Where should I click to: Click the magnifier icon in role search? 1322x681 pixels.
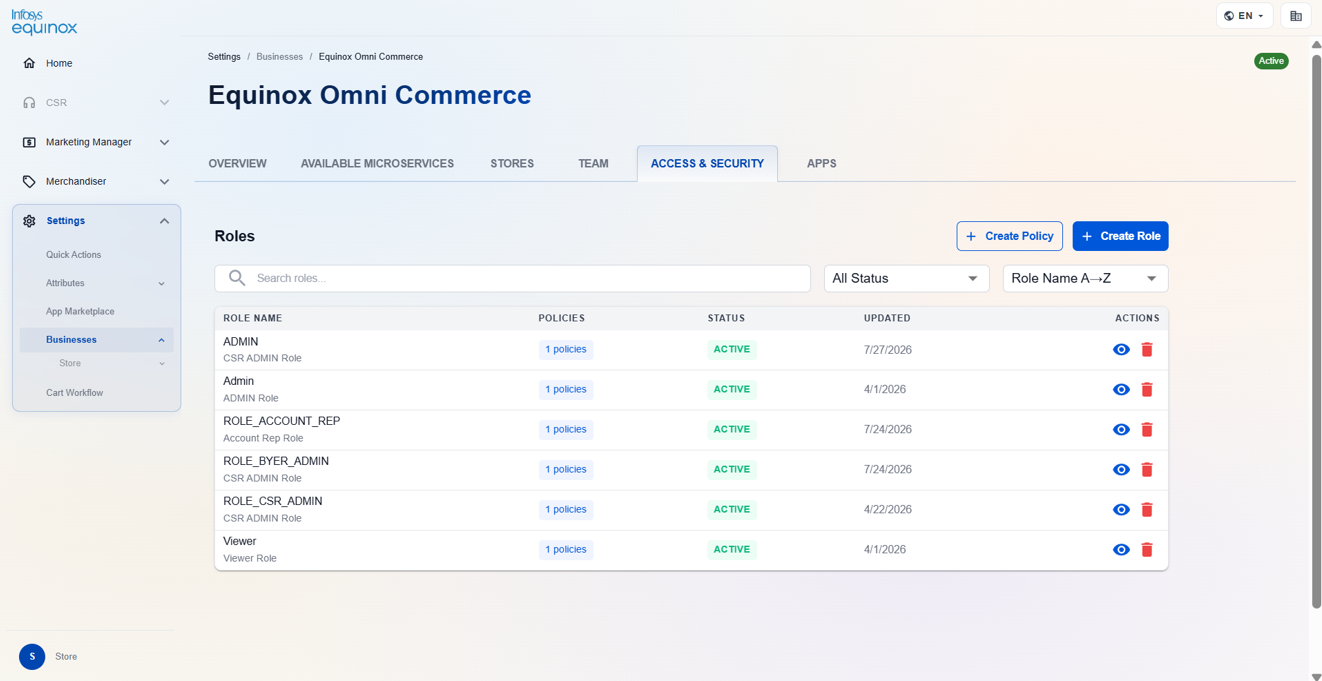tap(237, 278)
